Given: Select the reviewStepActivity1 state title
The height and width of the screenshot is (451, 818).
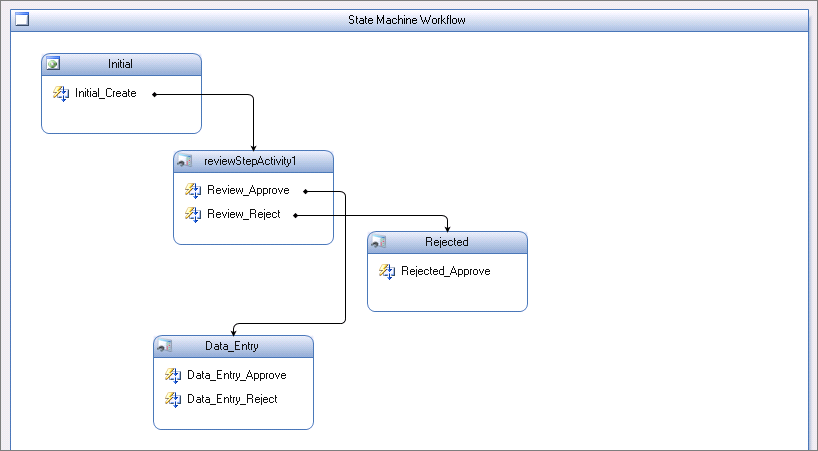Looking at the screenshot, I should point(250,161).
